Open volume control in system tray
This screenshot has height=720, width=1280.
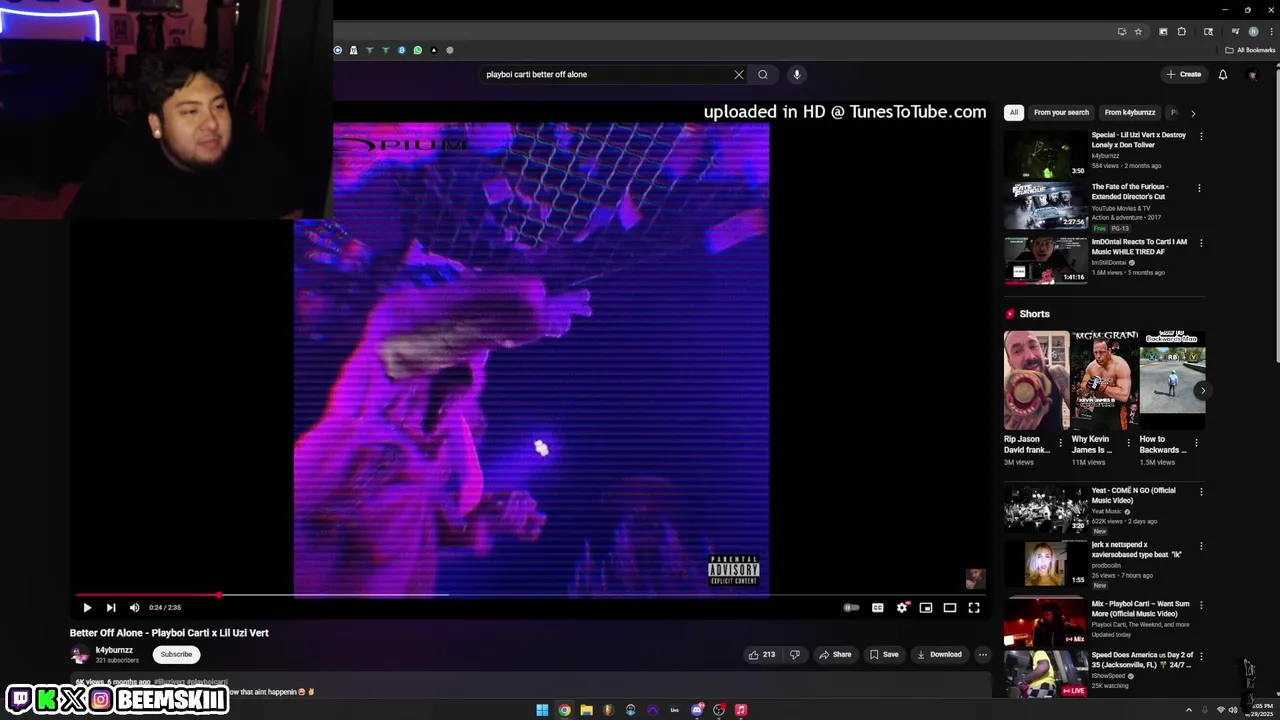(1233, 710)
